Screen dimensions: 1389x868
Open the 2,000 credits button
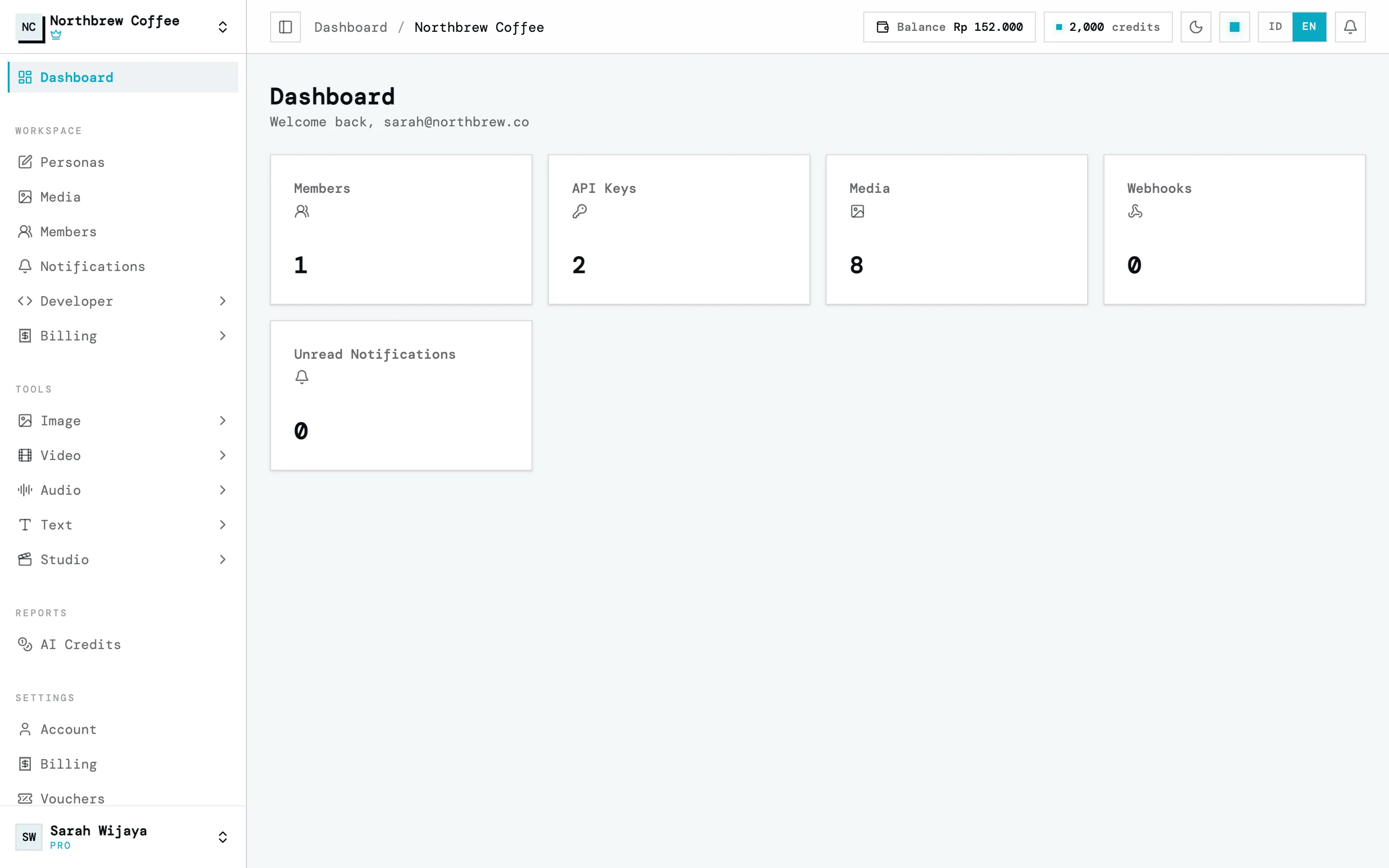tap(1108, 27)
